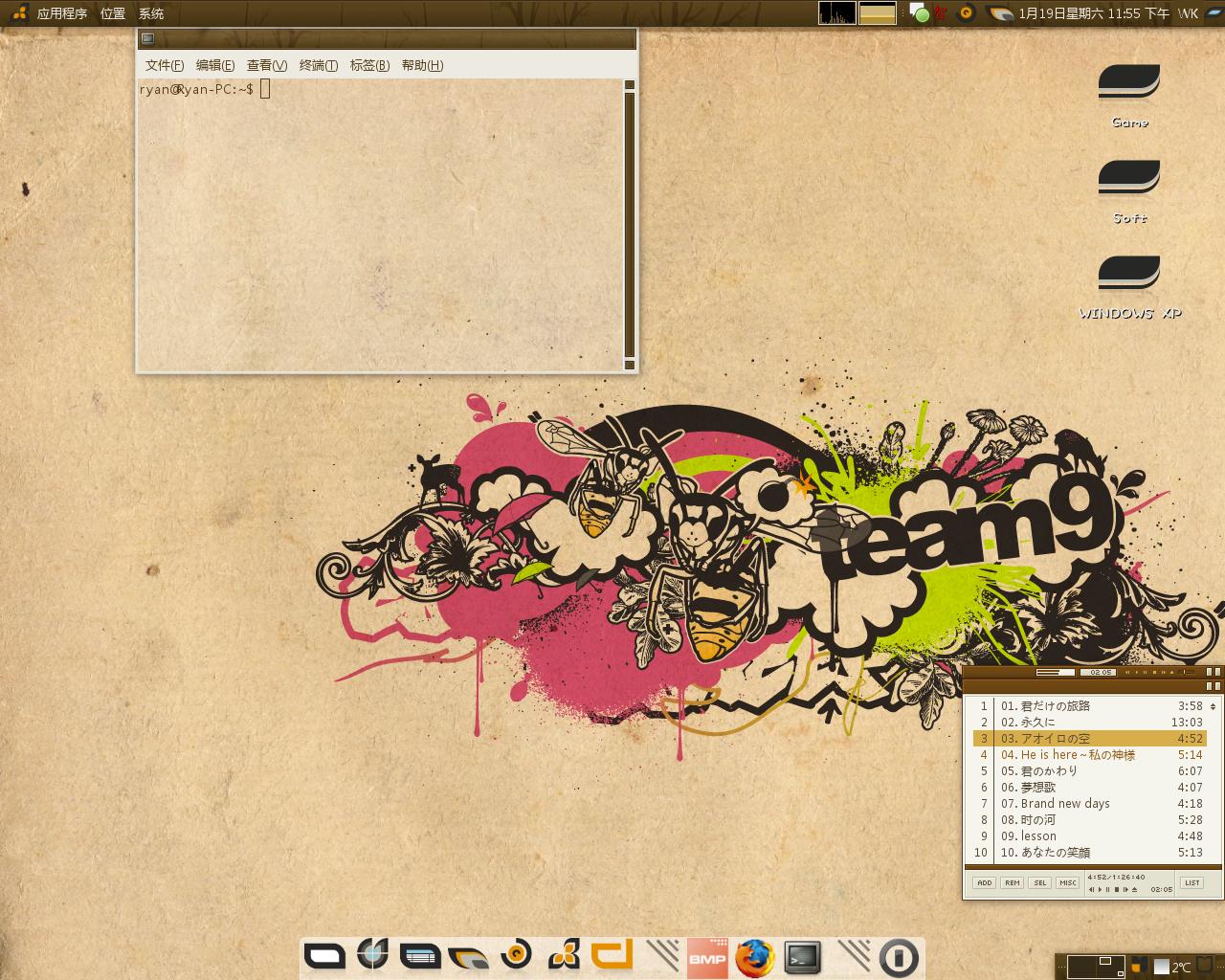Screen dimensions: 1225x980
Task: Click the terminal scrollbar down arrow
Action: (x=630, y=364)
